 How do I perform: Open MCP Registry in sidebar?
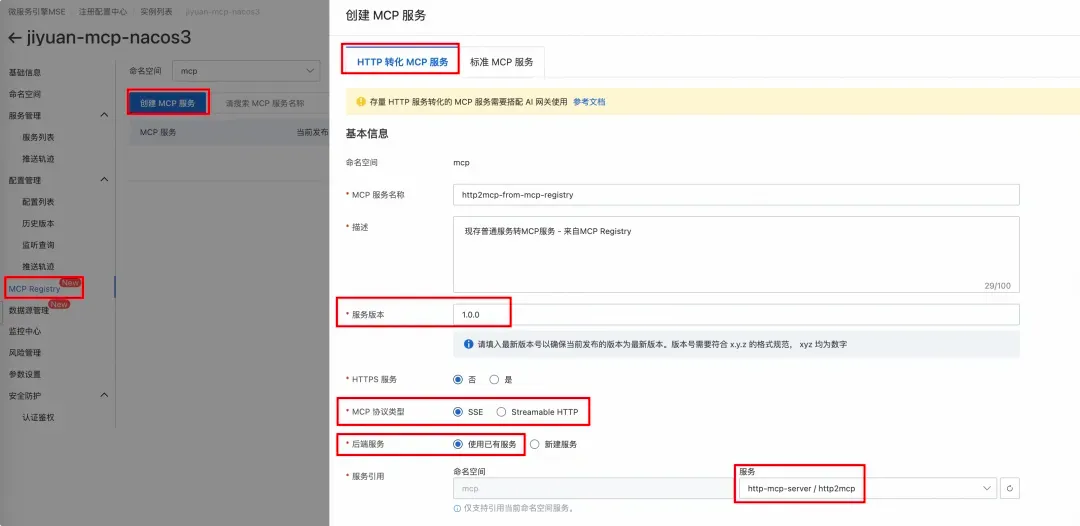(x=34, y=288)
